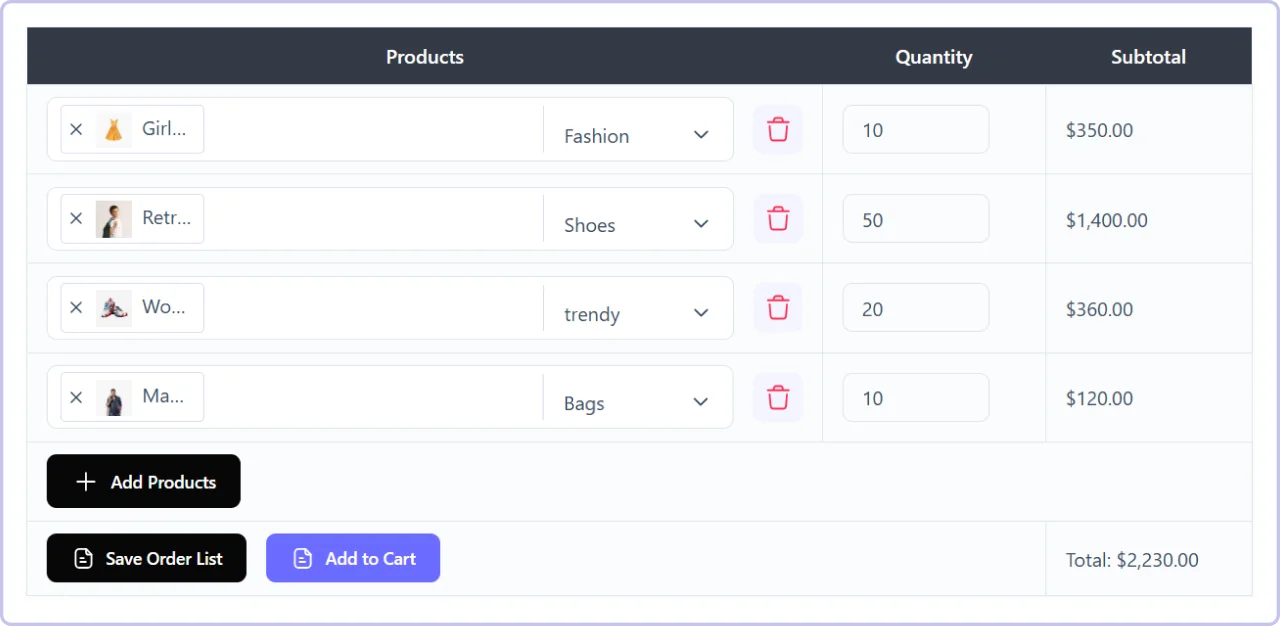
Task: Delete the Shoes row with trash icon
Action: pos(778,219)
